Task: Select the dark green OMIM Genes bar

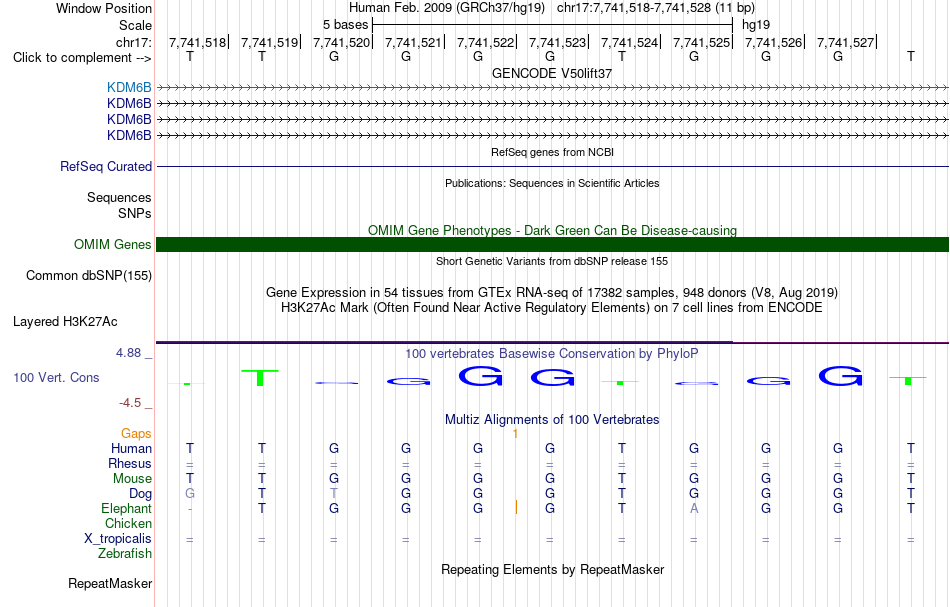Action: (552, 245)
